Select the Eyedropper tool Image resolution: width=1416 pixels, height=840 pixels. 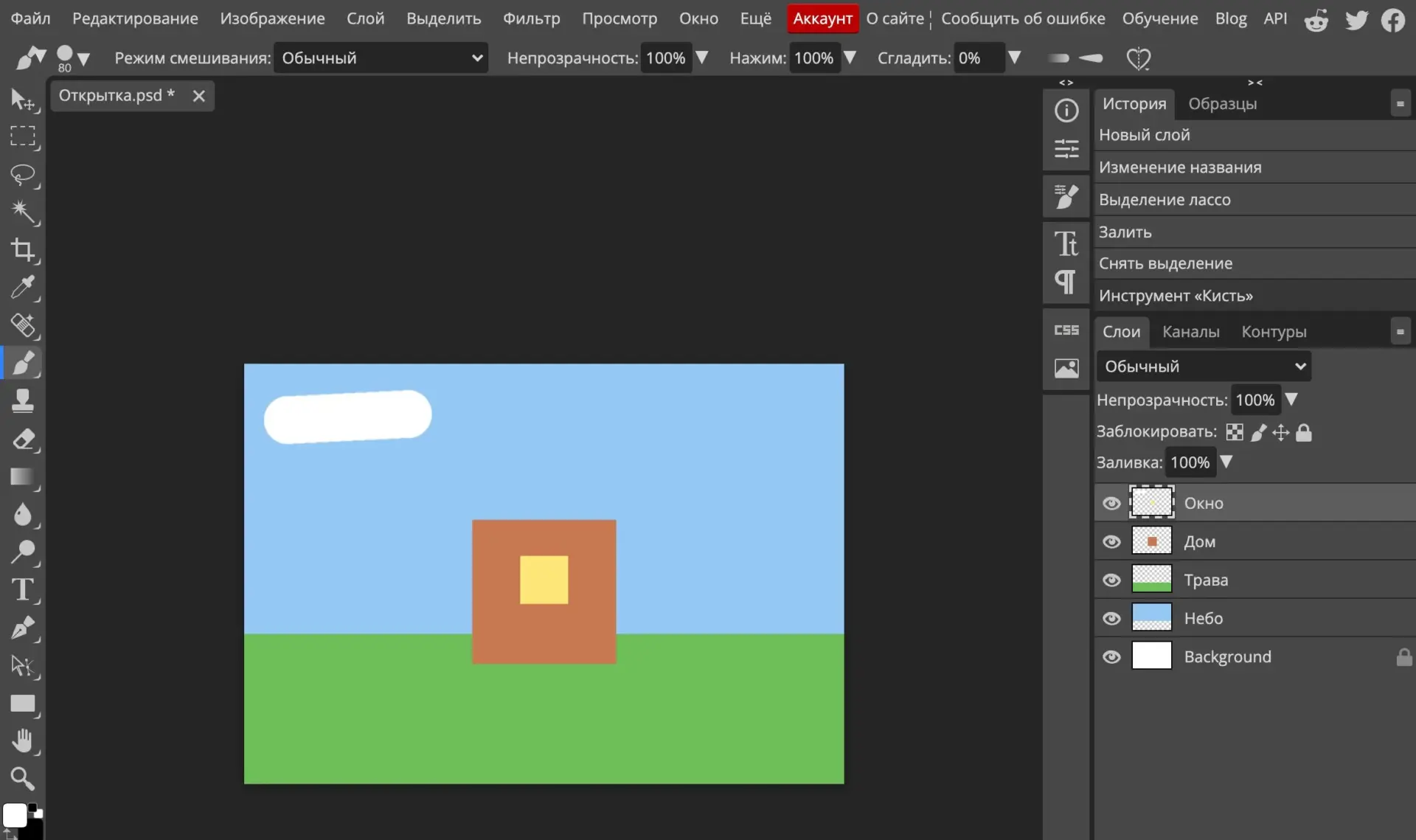point(23,288)
